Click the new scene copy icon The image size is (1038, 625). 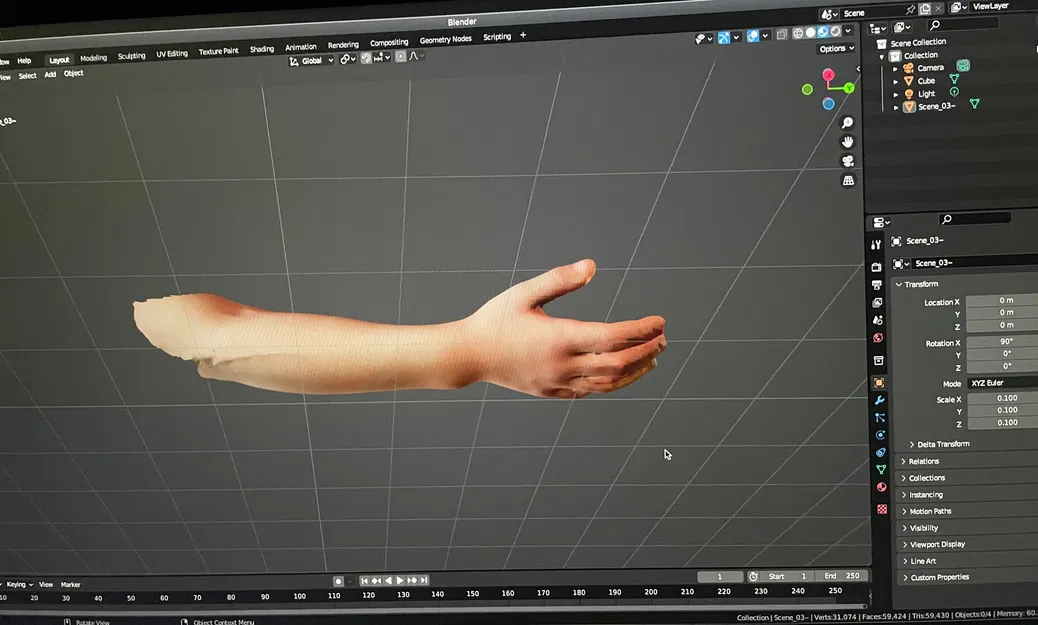click(925, 9)
